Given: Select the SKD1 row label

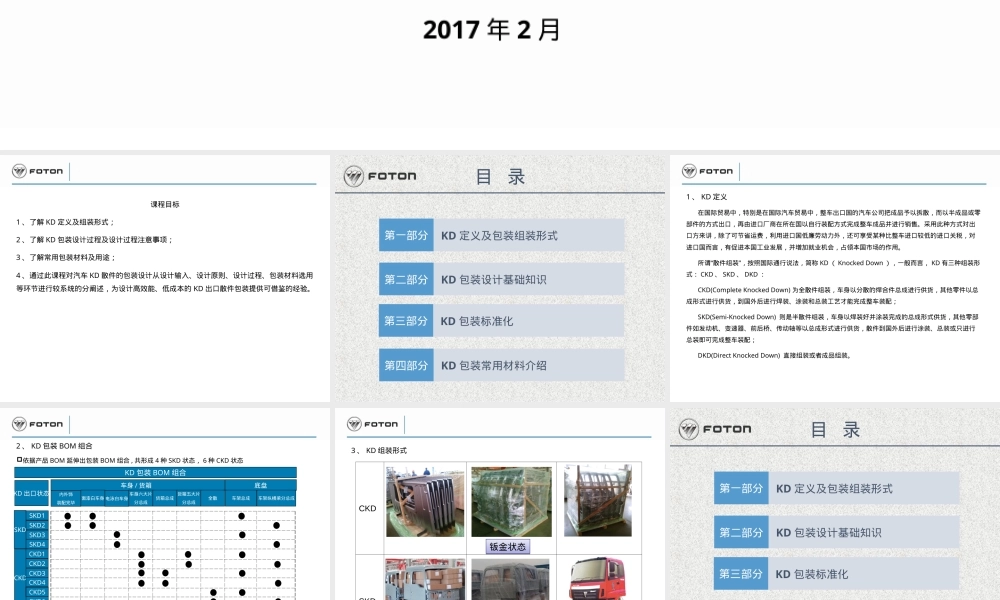Looking at the screenshot, I should [x=37, y=516].
